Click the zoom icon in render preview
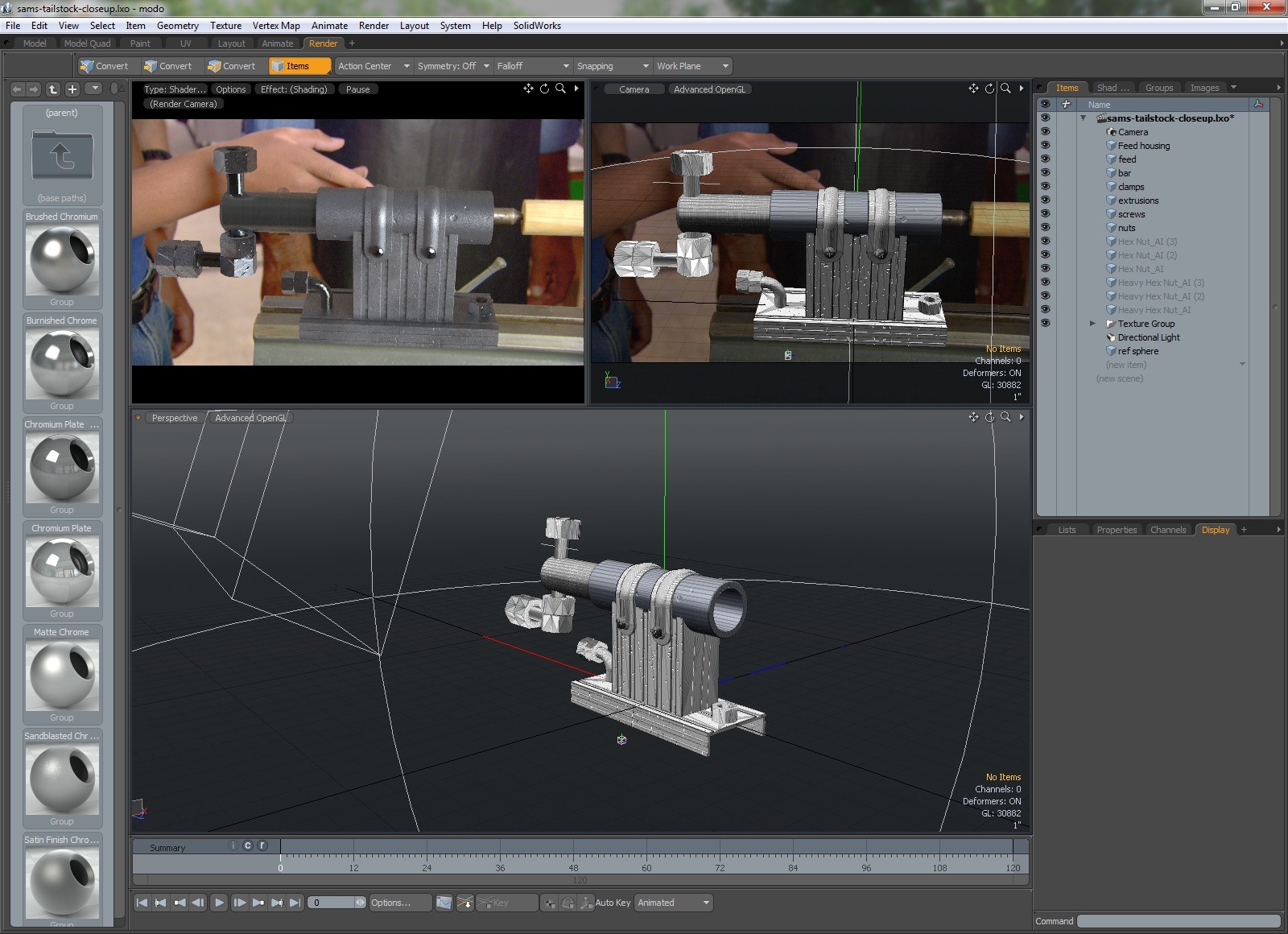This screenshot has height=934, width=1288. (x=560, y=89)
